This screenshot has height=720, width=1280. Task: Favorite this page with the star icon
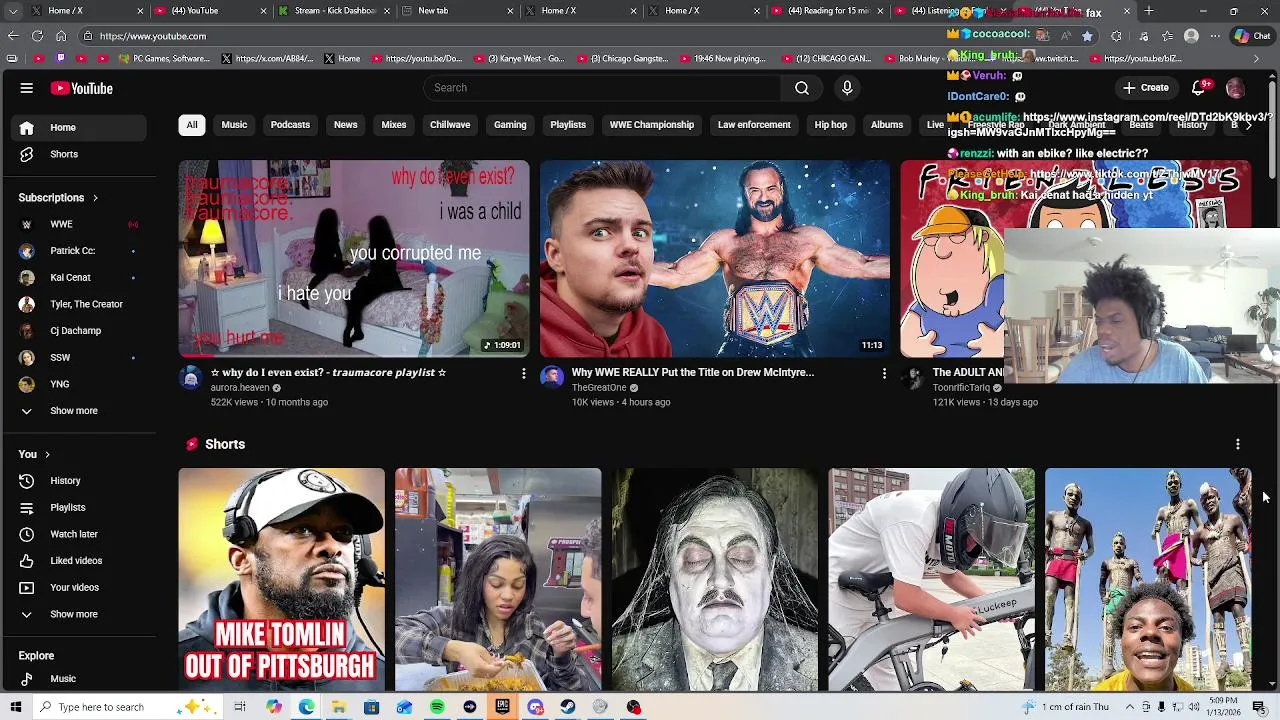tap(1087, 36)
